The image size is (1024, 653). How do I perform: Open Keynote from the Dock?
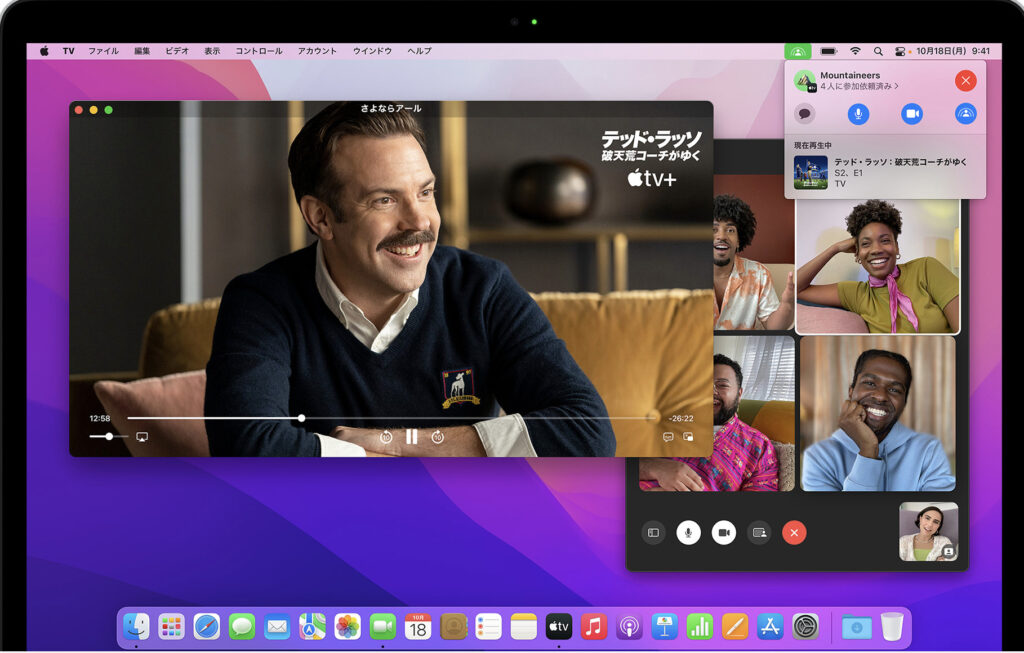(x=665, y=627)
